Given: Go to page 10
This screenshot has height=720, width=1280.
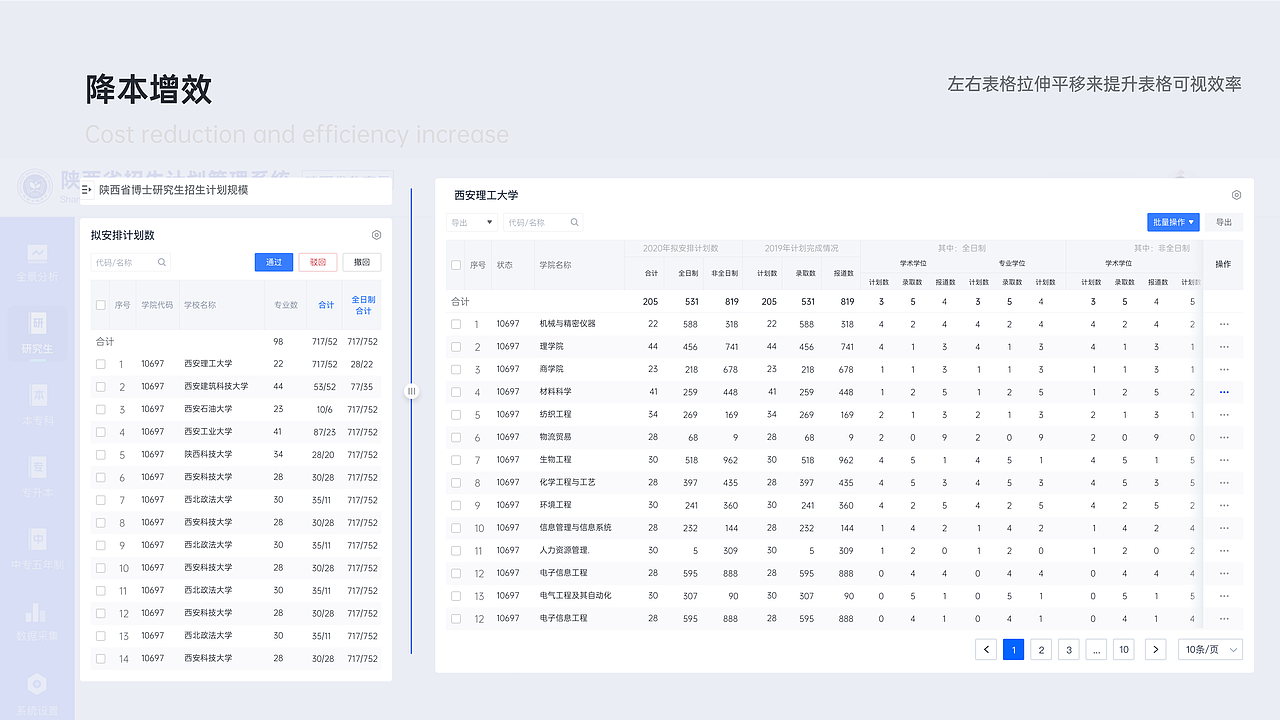Looking at the screenshot, I should (1124, 650).
